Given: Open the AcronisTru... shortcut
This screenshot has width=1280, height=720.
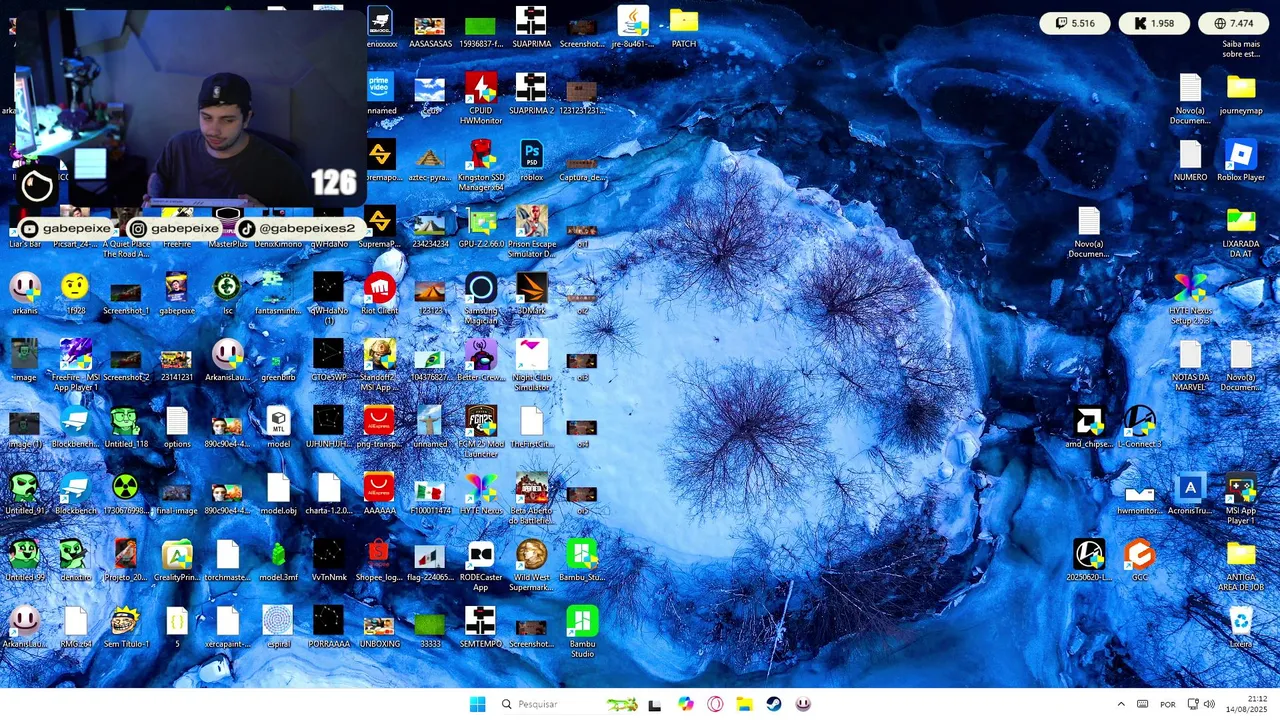Looking at the screenshot, I should pyautogui.click(x=1190, y=494).
